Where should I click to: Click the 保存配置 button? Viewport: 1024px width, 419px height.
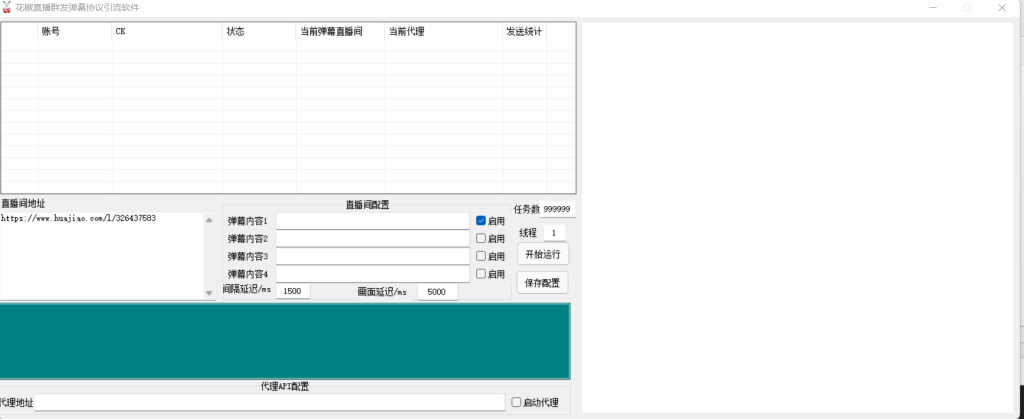[x=543, y=283]
